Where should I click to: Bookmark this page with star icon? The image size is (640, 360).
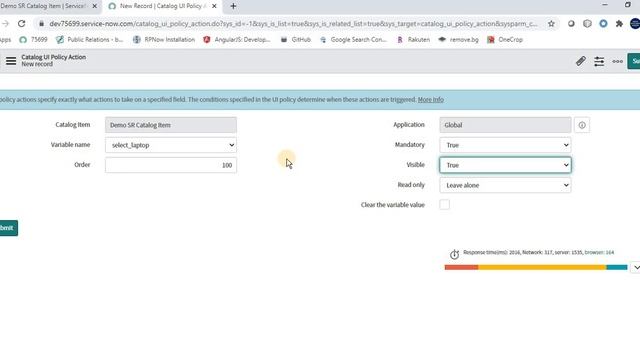point(551,24)
